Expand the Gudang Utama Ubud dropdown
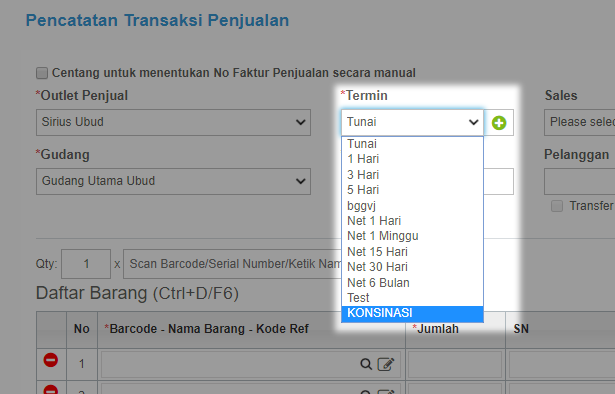Viewport: 615px width, 394px height. pyautogui.click(x=173, y=182)
